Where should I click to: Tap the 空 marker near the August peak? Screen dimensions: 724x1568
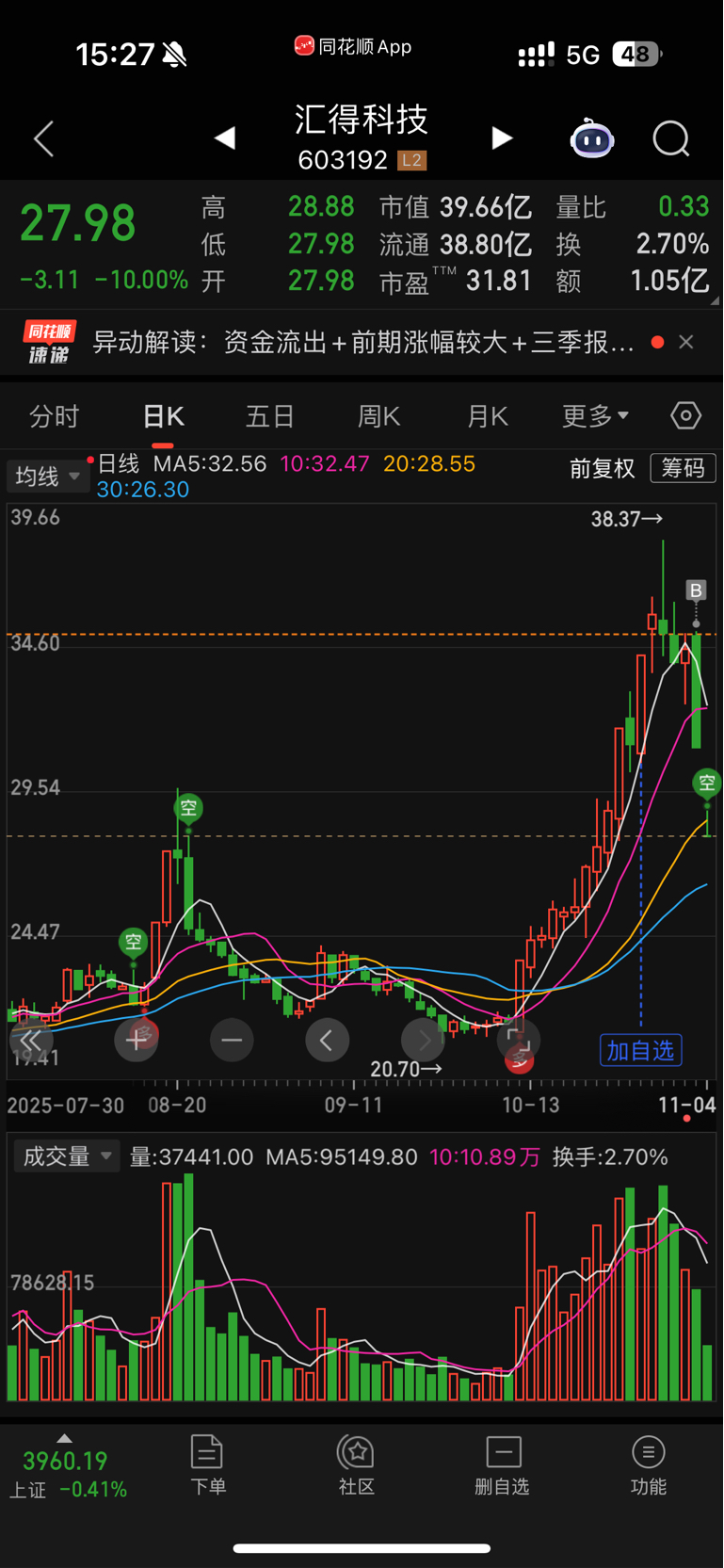click(x=188, y=808)
